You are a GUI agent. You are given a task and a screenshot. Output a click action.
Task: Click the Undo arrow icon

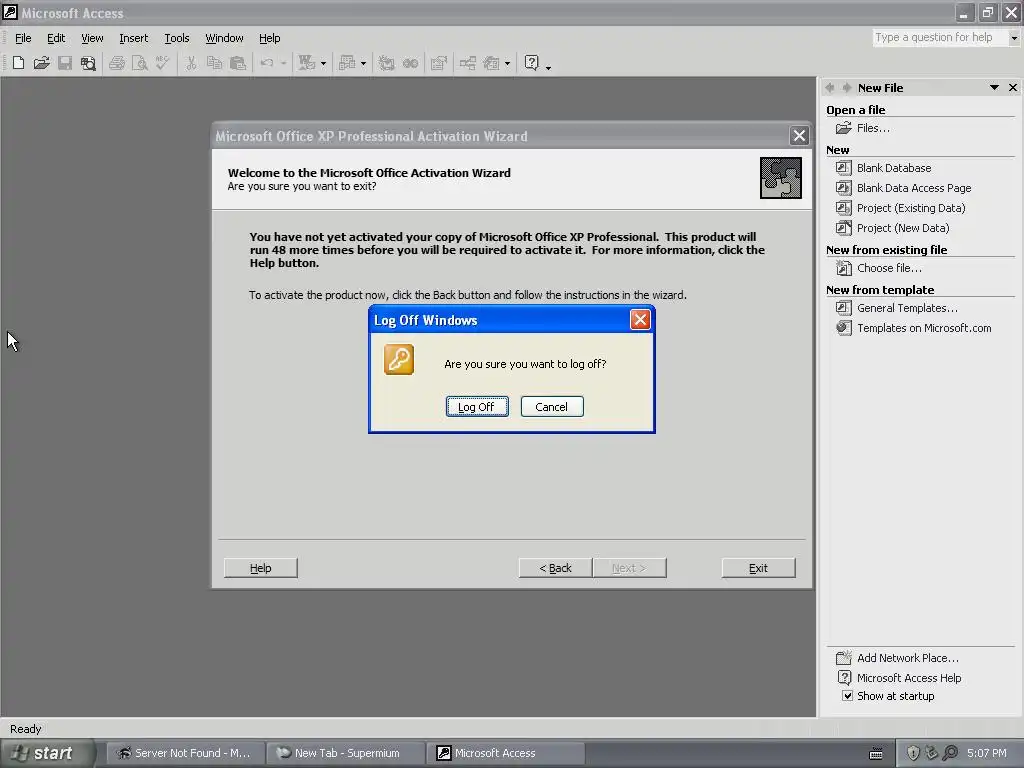pos(266,63)
